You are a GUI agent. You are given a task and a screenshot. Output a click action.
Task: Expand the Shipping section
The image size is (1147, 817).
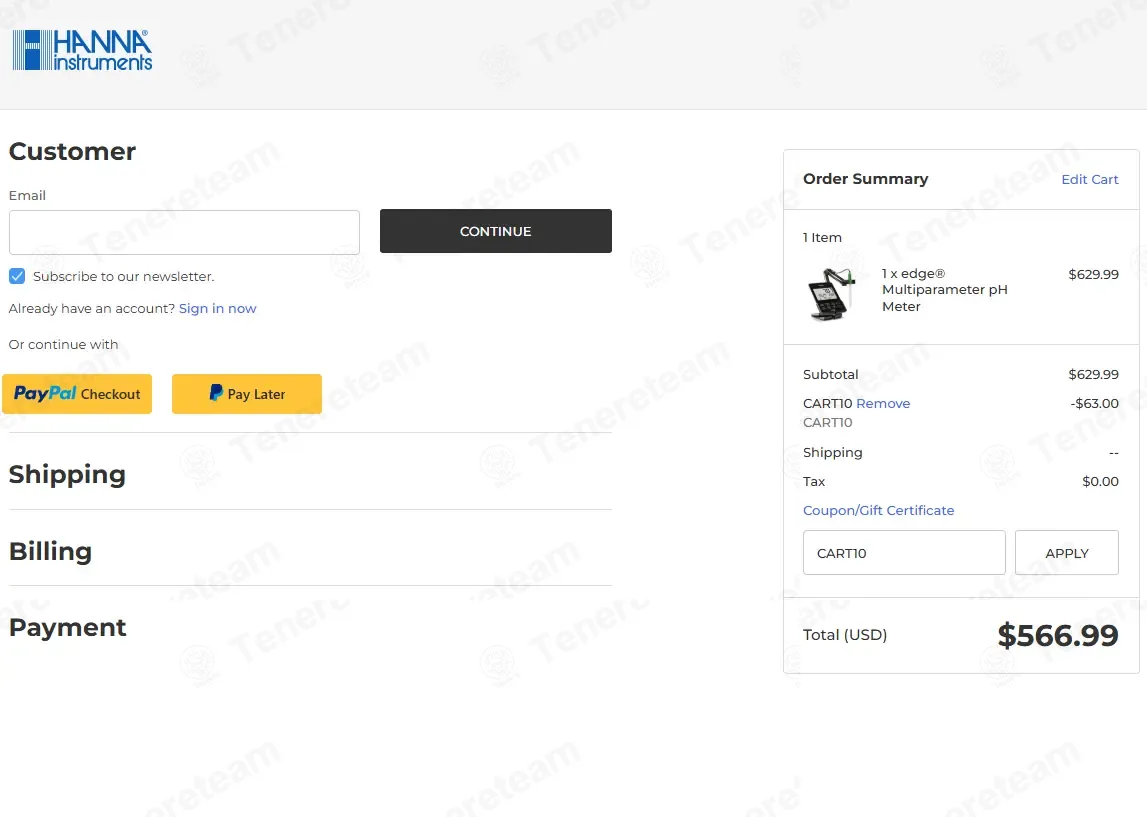pos(67,474)
